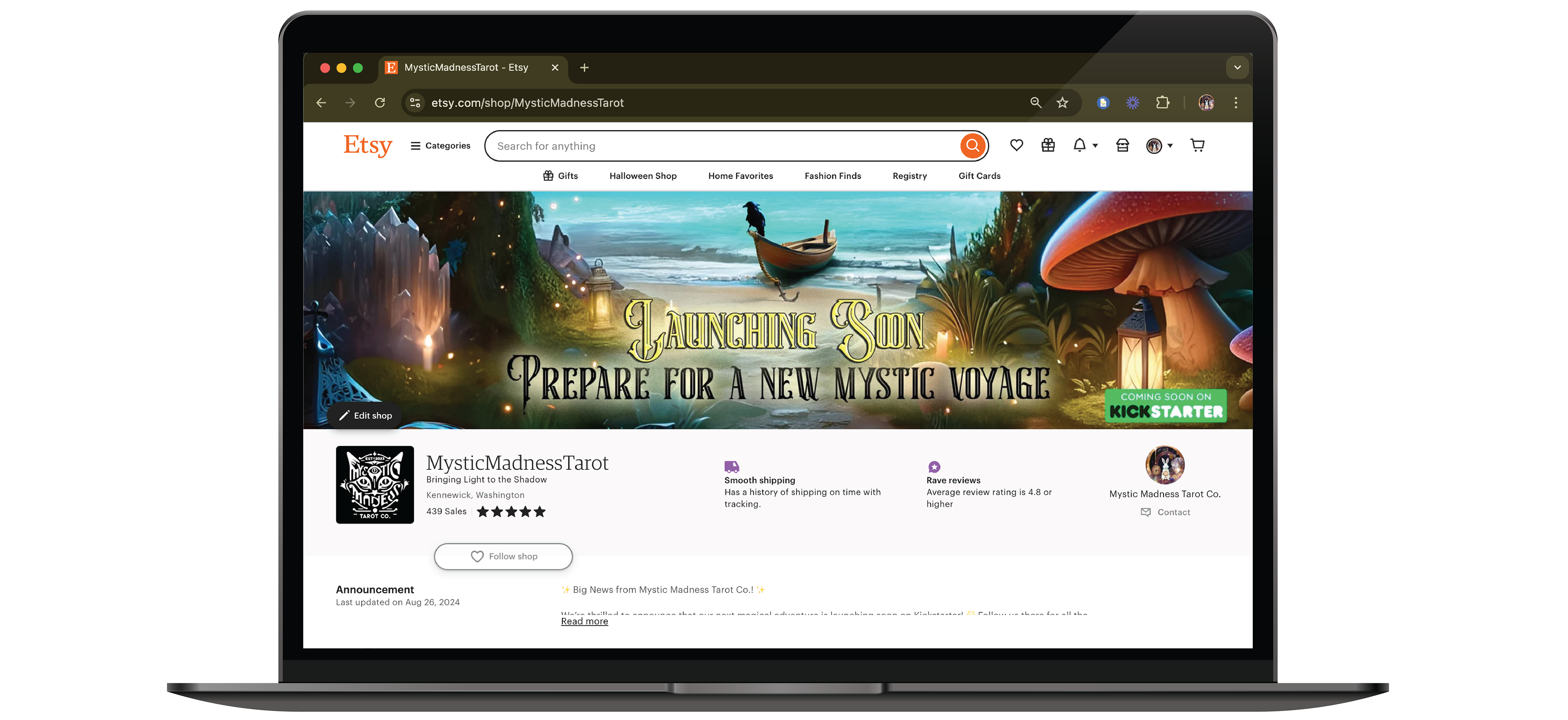Open the blue document extension icon
The height and width of the screenshot is (720, 1568).
point(1103,103)
